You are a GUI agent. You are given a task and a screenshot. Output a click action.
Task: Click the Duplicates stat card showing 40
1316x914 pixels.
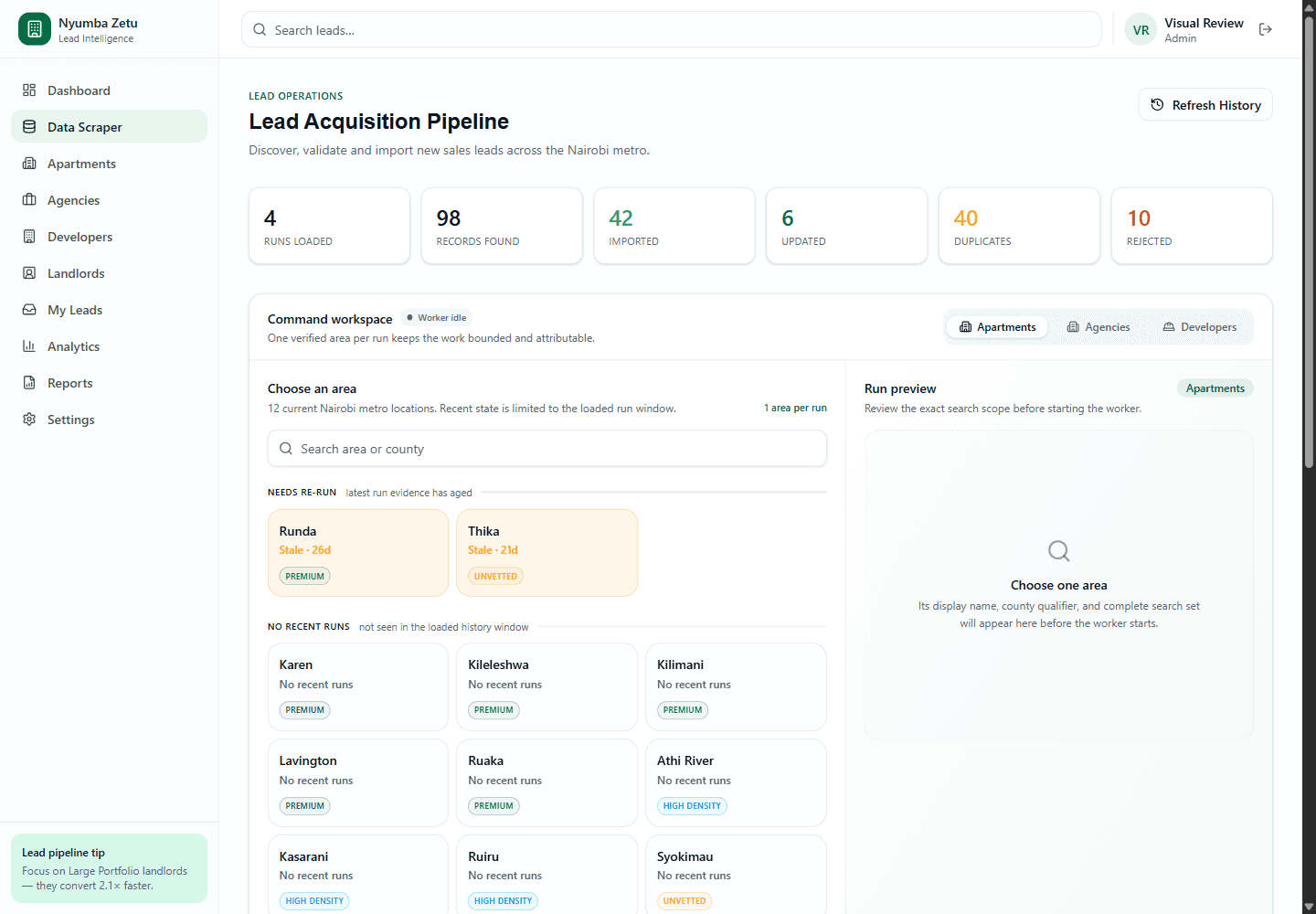click(1019, 226)
